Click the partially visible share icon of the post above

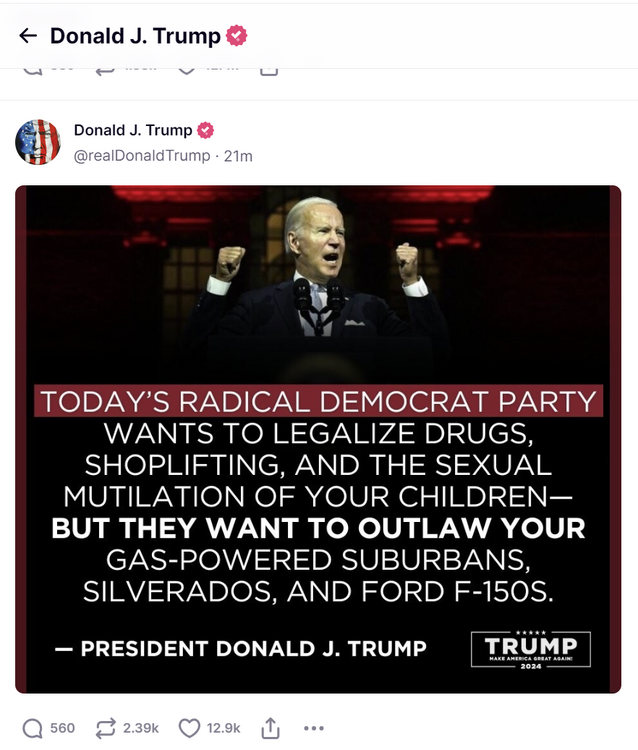coord(268,71)
